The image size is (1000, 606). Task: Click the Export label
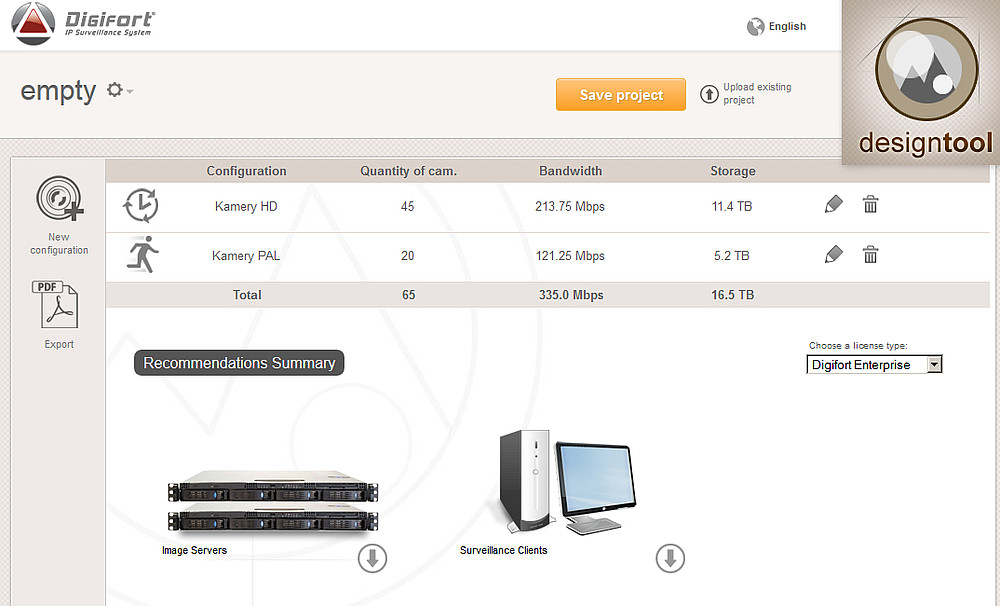point(59,344)
